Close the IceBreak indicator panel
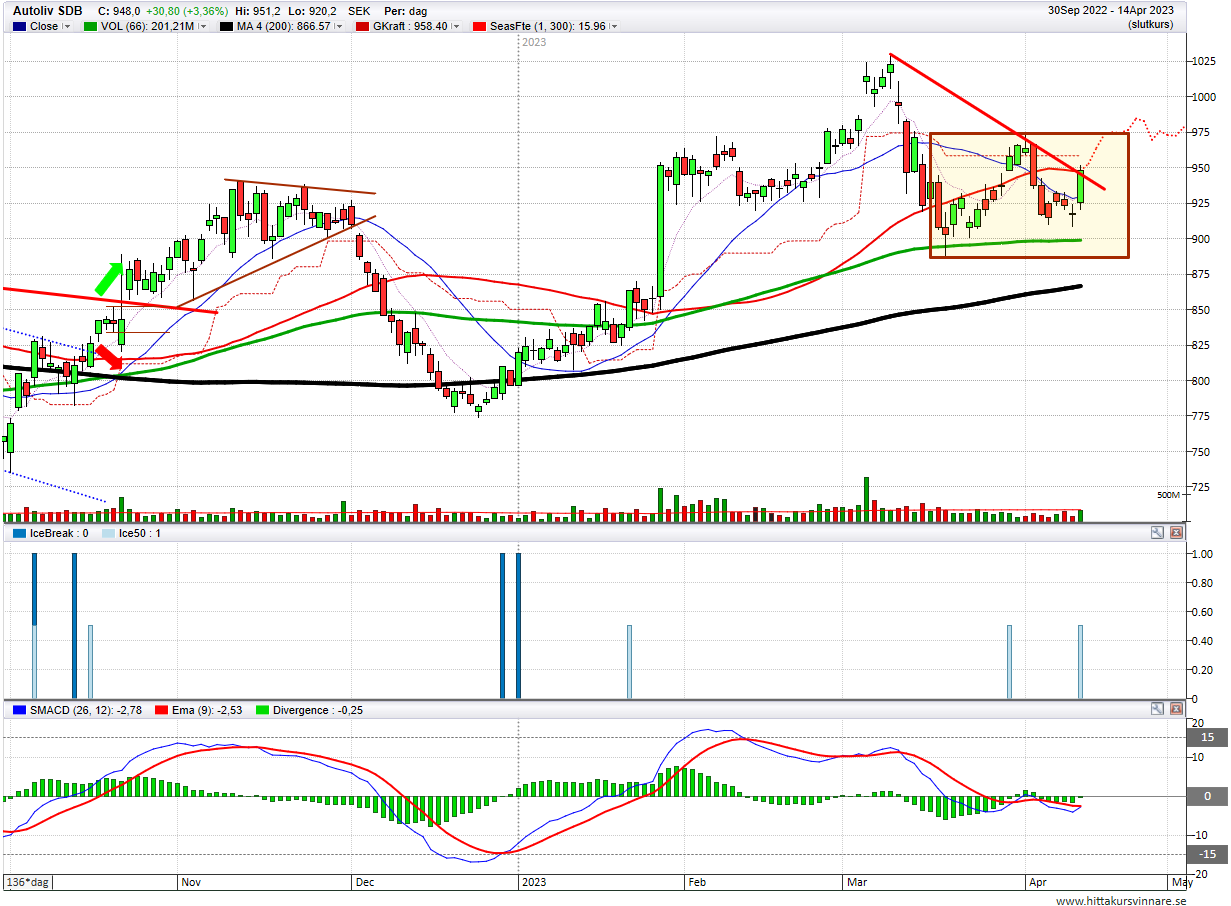Screen dimensions: 1231x906 1176,533
